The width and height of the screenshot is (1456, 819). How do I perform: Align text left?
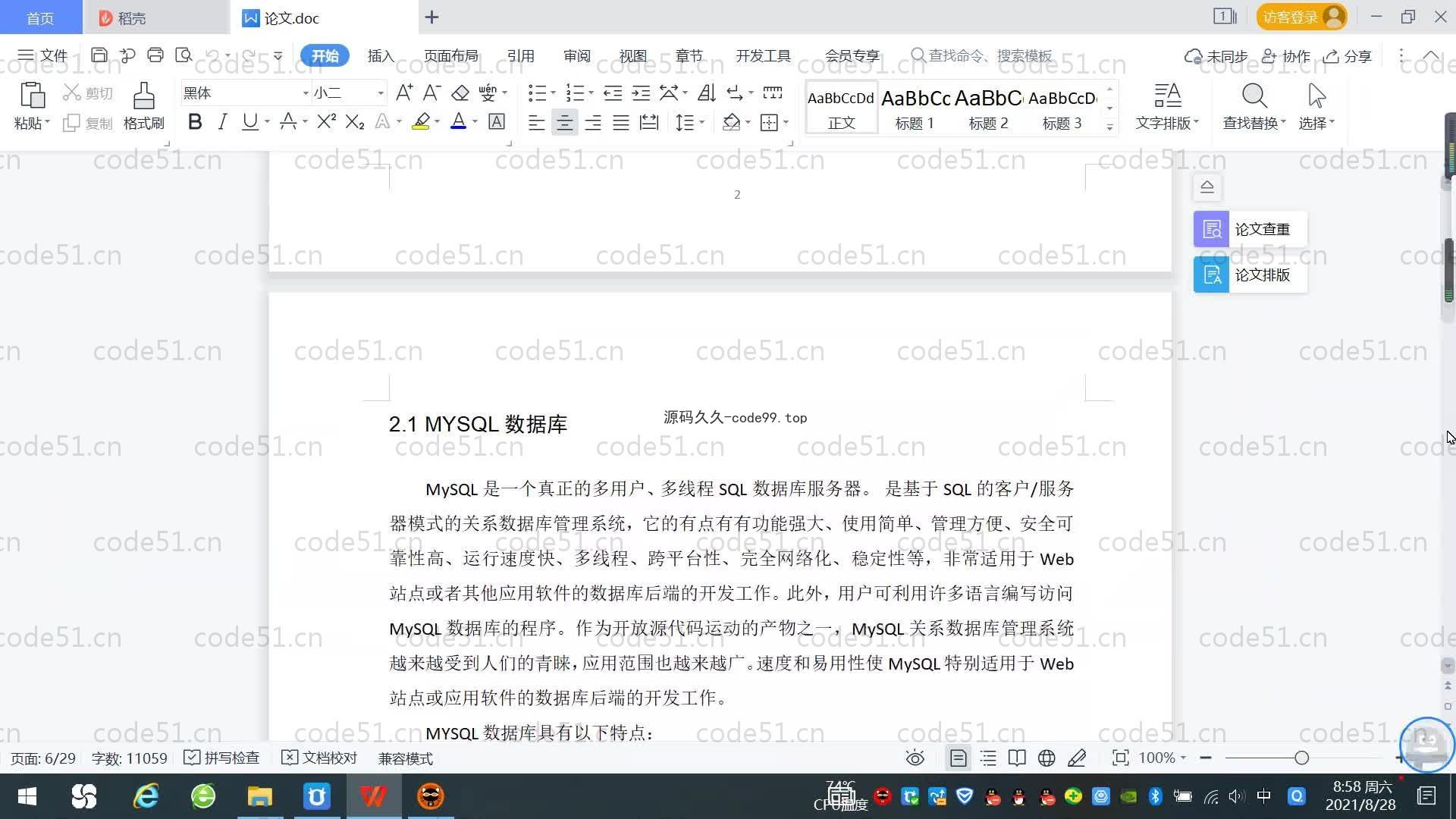point(536,123)
